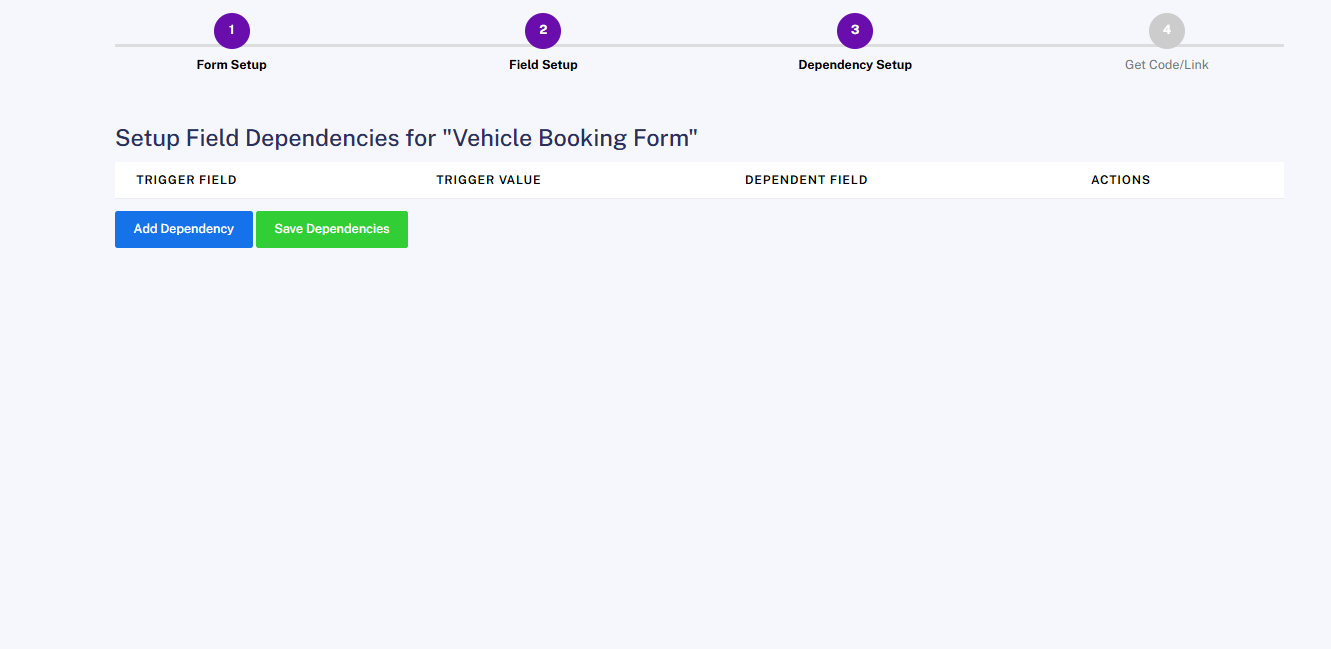This screenshot has height=649, width=1331.
Task: Click the Dependent Field column header
Action: point(806,180)
